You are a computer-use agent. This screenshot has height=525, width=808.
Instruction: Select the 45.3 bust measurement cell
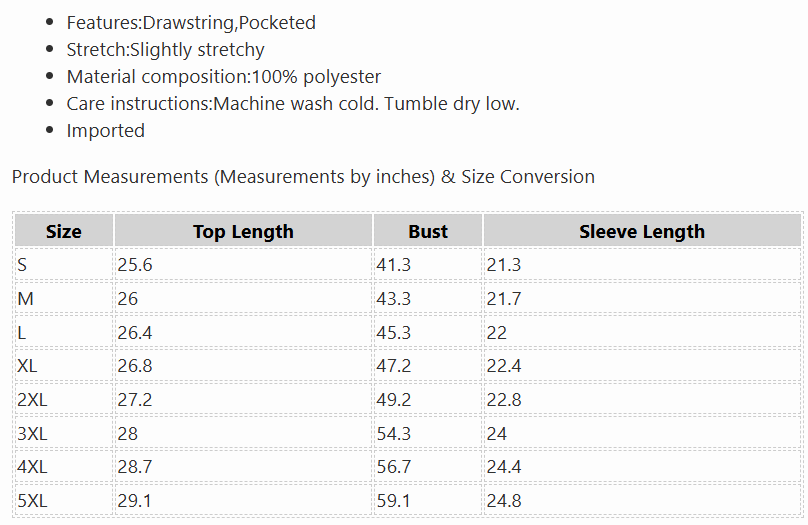[428, 332]
